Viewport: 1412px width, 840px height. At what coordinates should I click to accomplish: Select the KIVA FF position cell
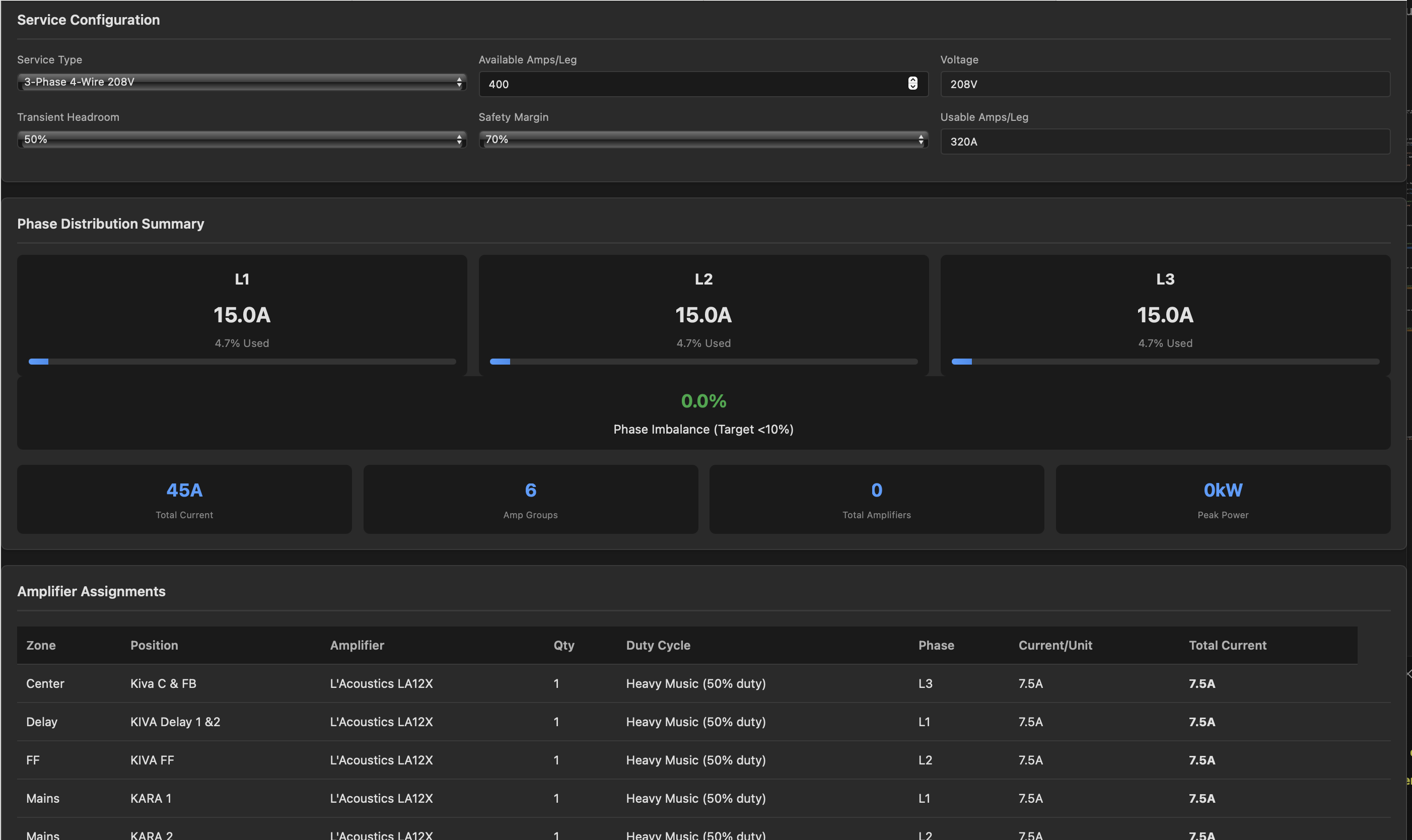(152, 760)
